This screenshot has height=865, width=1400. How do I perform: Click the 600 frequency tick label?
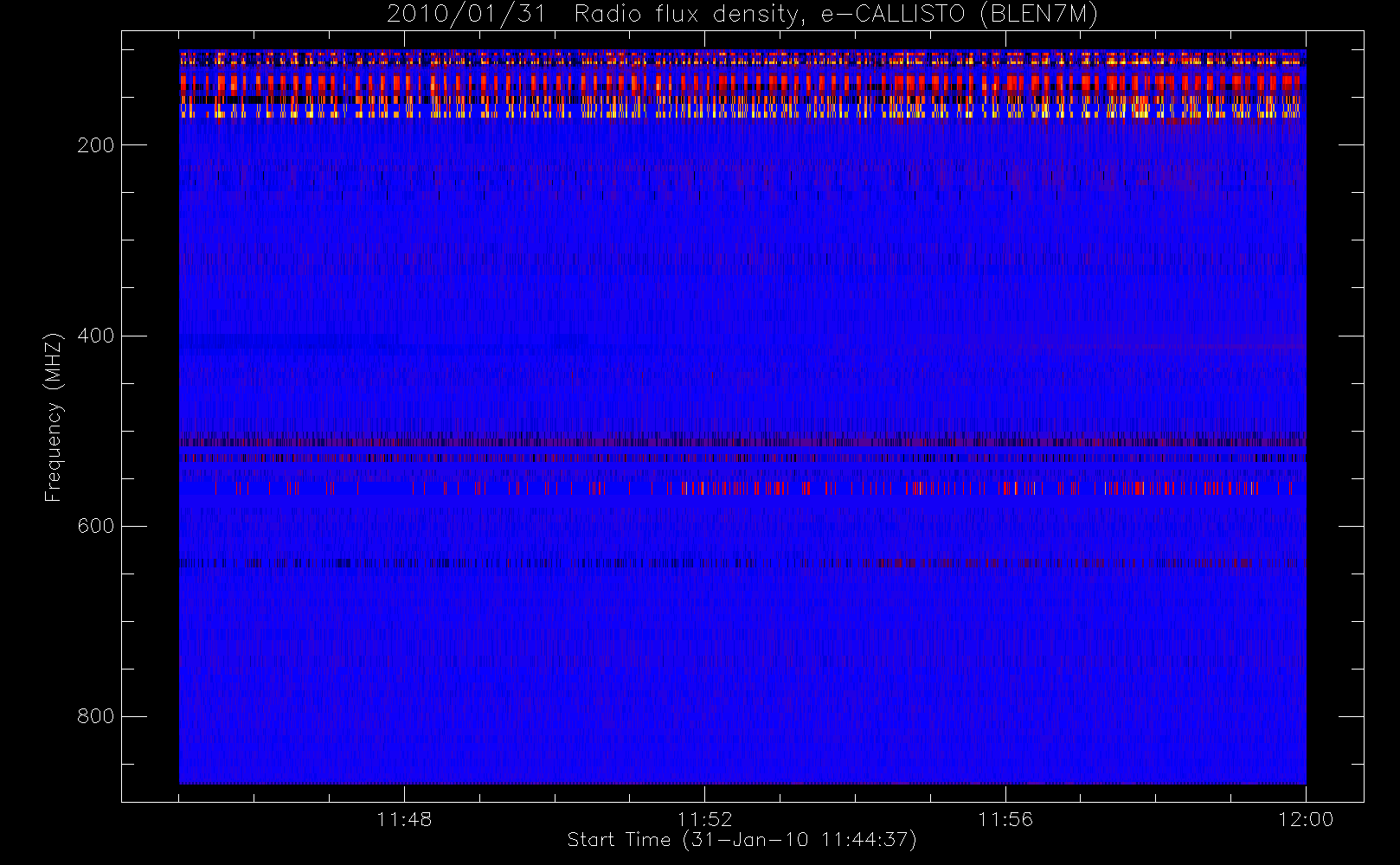(x=96, y=526)
